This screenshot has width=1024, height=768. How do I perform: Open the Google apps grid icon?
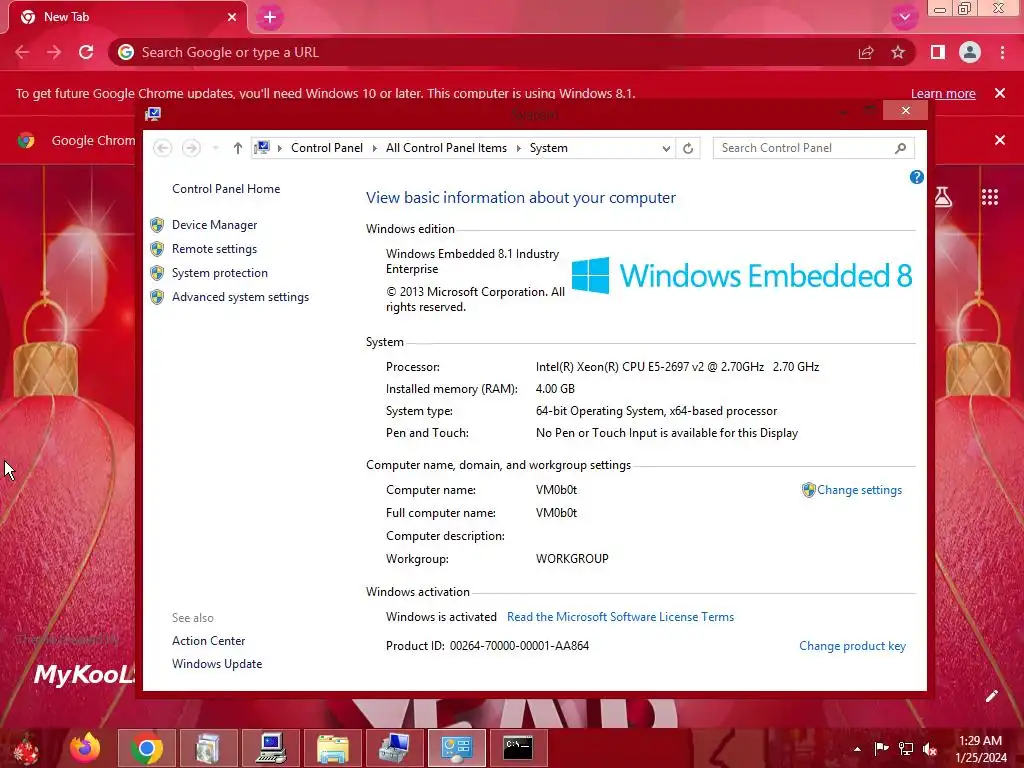point(990,197)
